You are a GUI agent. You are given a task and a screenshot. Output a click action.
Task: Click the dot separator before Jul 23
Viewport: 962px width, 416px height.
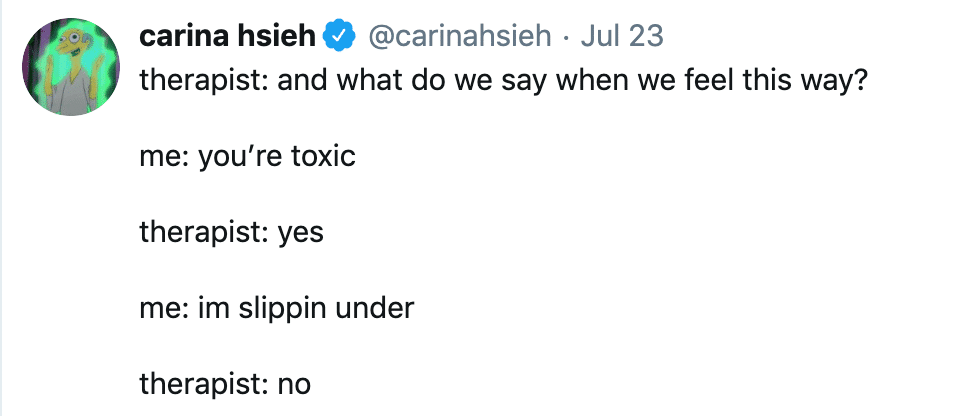coord(566,39)
